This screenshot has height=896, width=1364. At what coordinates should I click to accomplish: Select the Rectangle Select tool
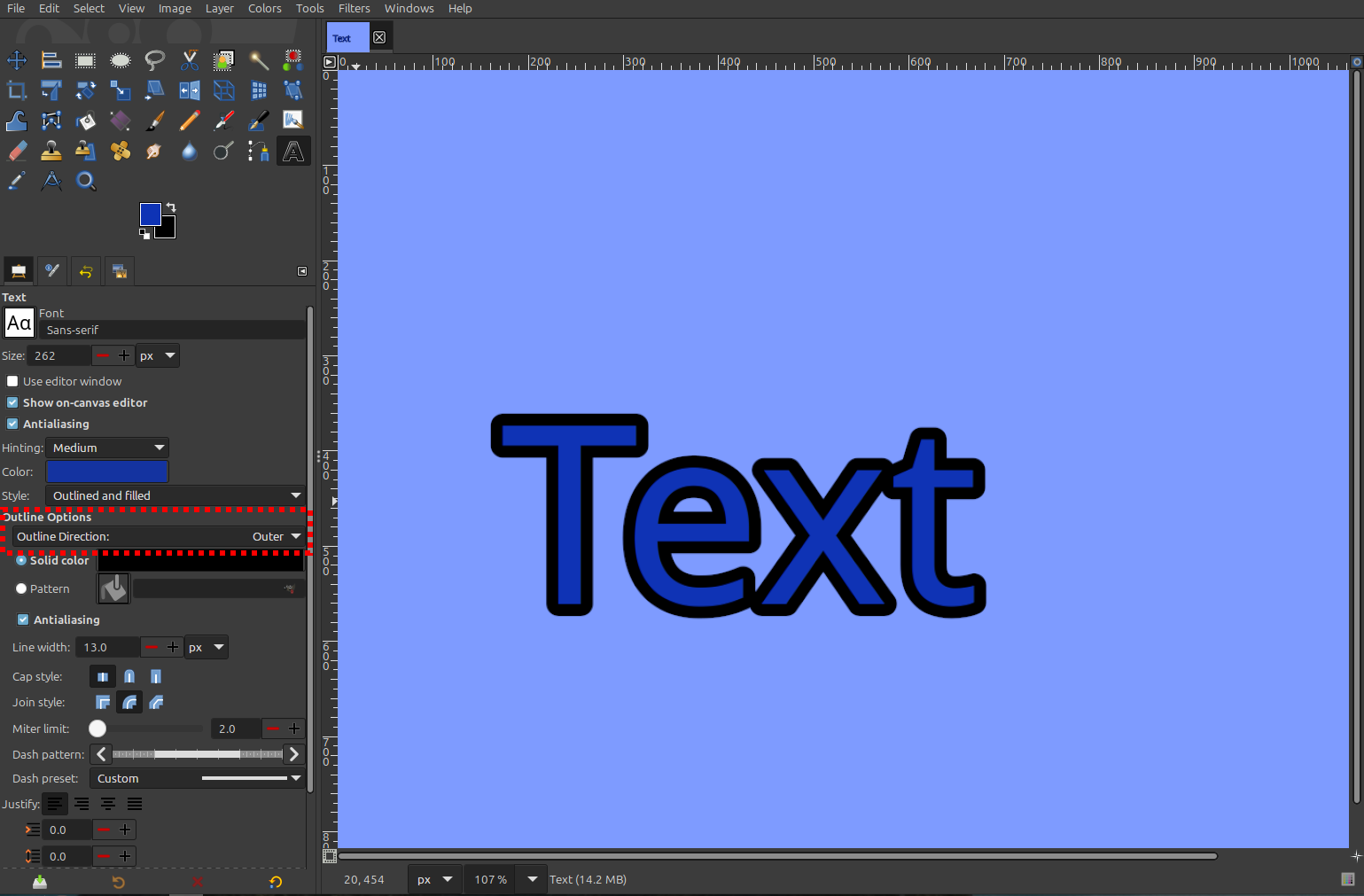pyautogui.click(x=85, y=59)
